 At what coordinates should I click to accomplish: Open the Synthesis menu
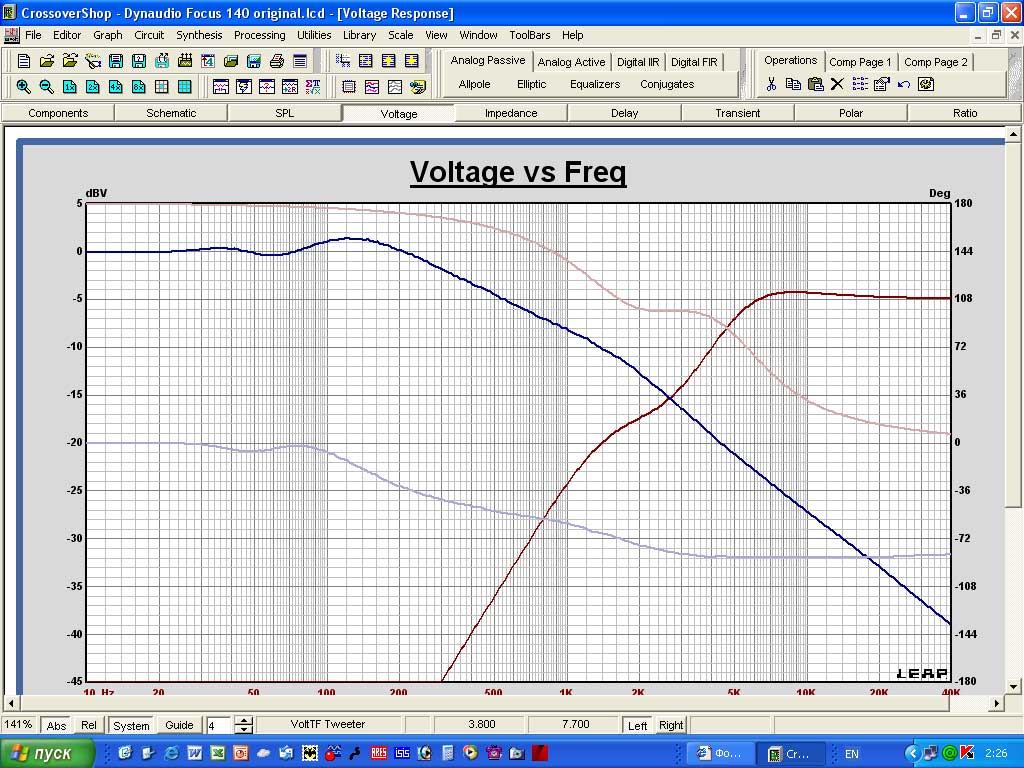pos(199,35)
